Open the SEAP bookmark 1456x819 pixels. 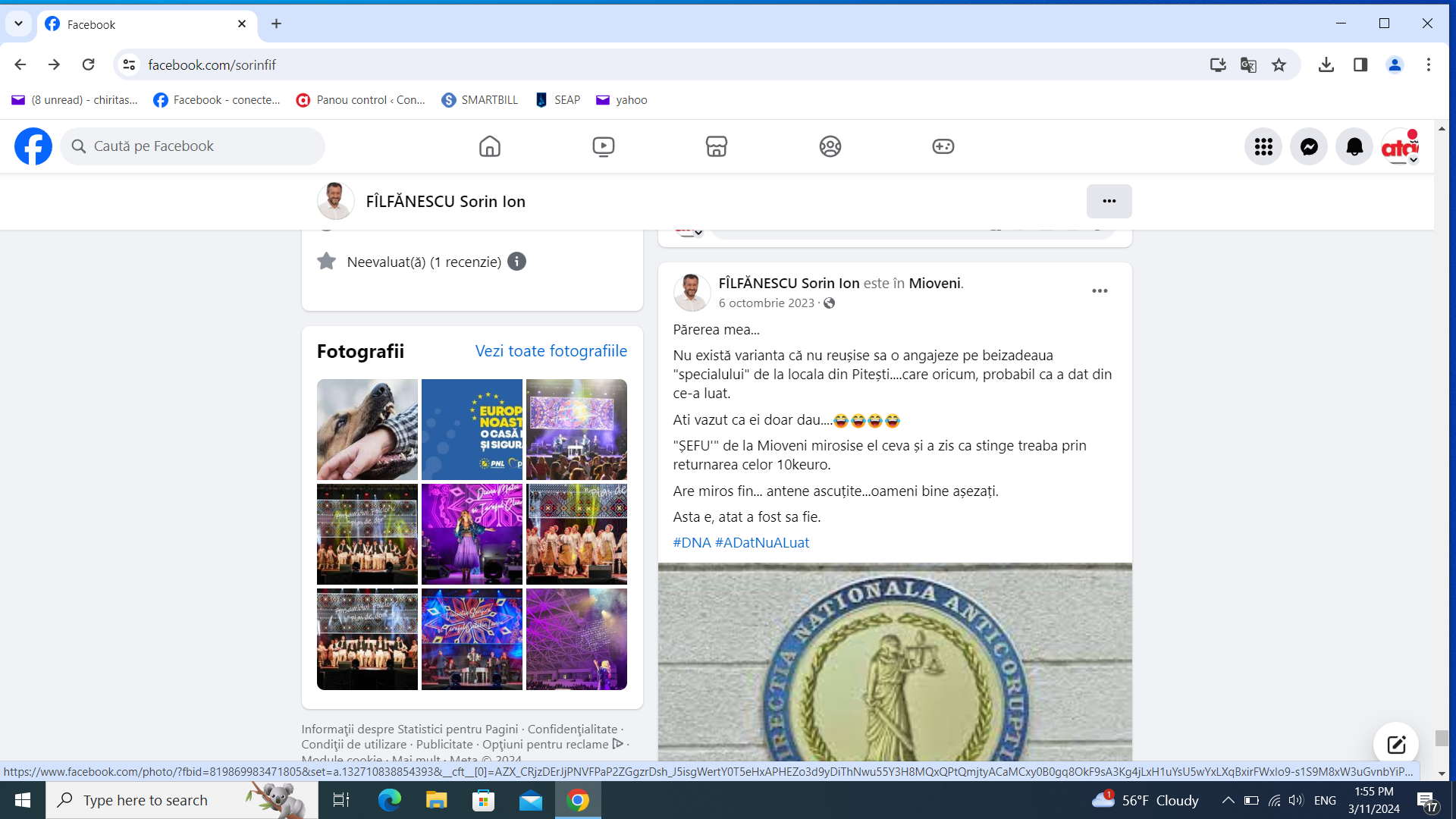pos(558,100)
